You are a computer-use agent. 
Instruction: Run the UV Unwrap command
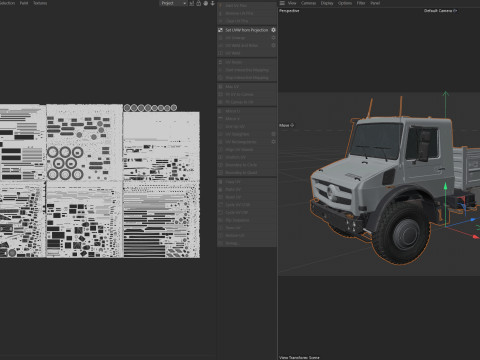click(x=247, y=38)
